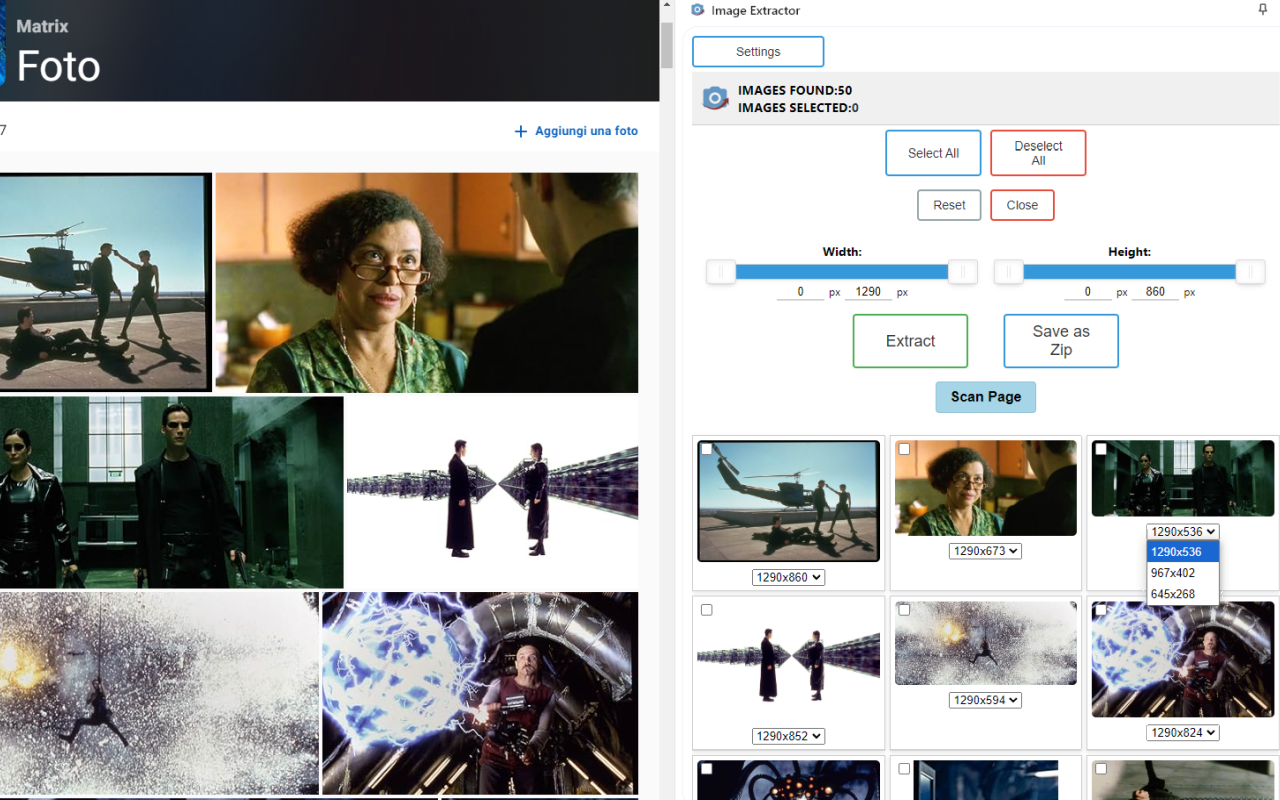1280x800 pixels.
Task: Enable the checkbox on the mirrored figures thumbnail
Action: click(707, 610)
